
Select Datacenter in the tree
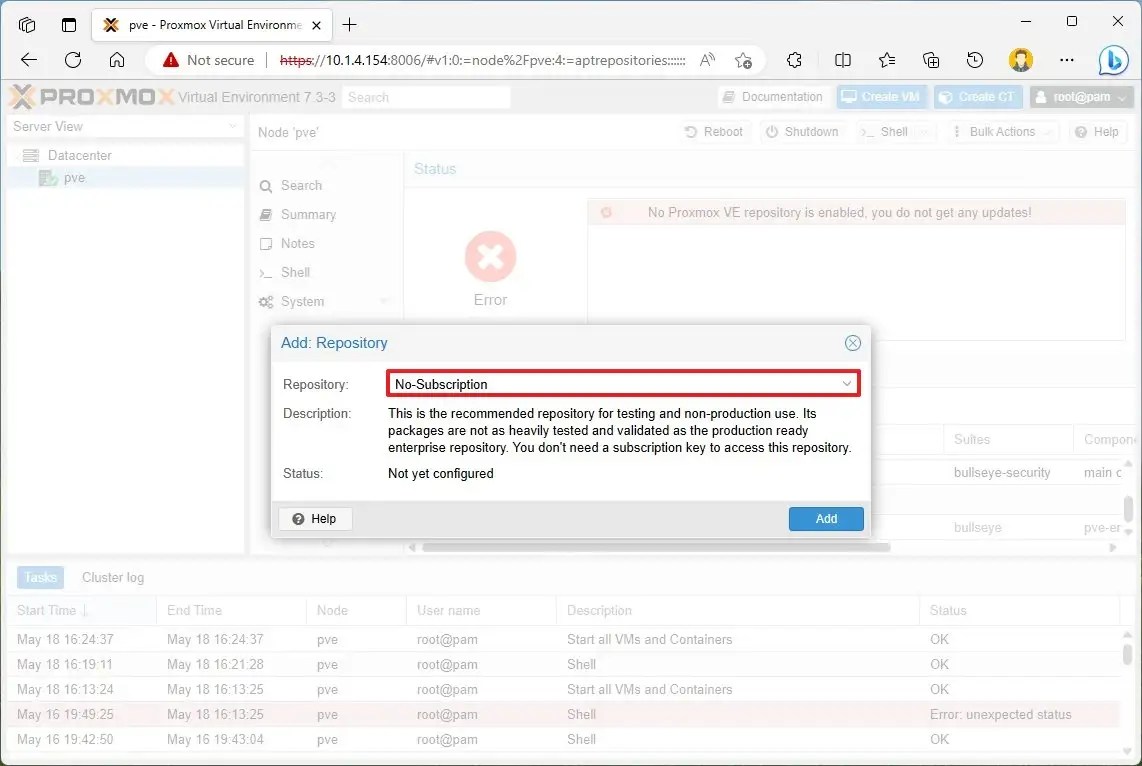pos(79,155)
